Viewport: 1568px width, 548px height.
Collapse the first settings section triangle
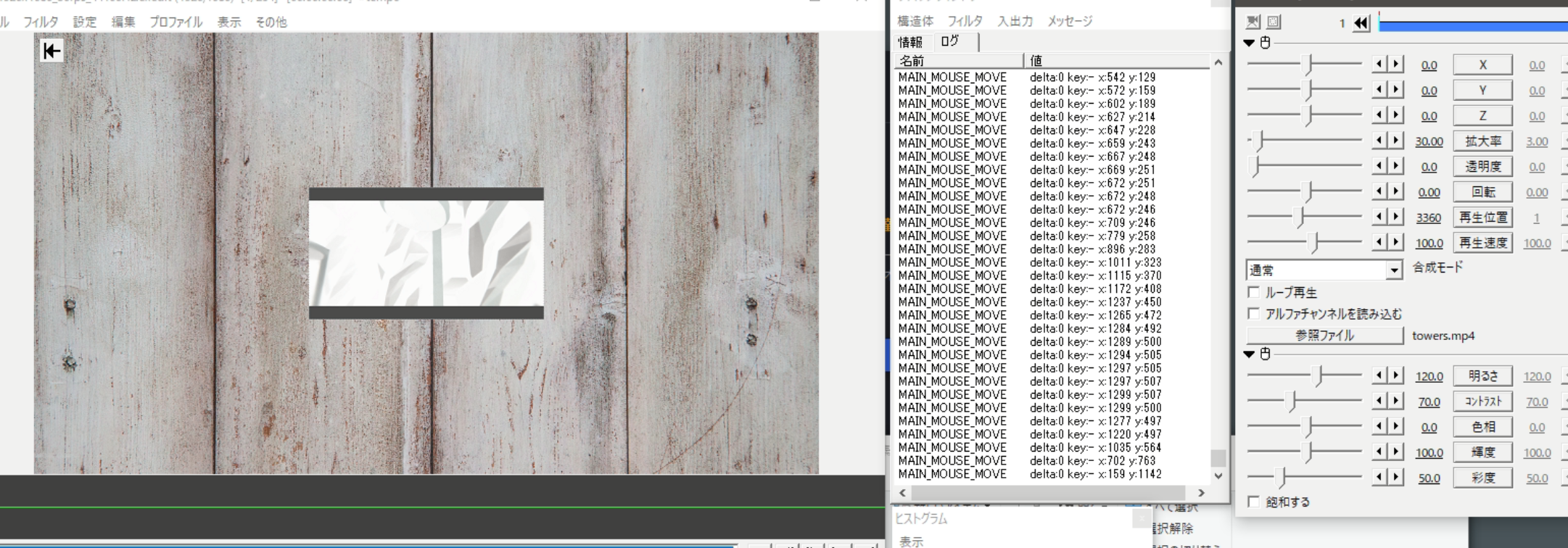point(1249,43)
